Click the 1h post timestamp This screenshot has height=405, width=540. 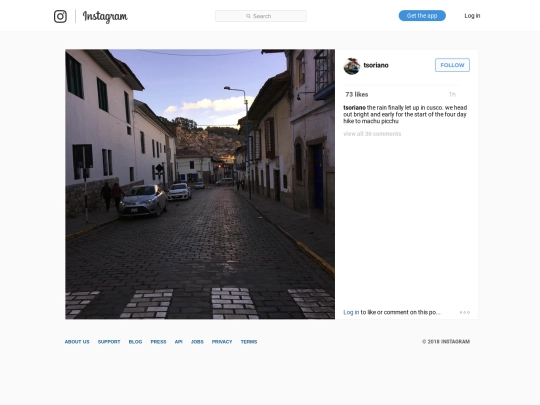[x=452, y=94]
